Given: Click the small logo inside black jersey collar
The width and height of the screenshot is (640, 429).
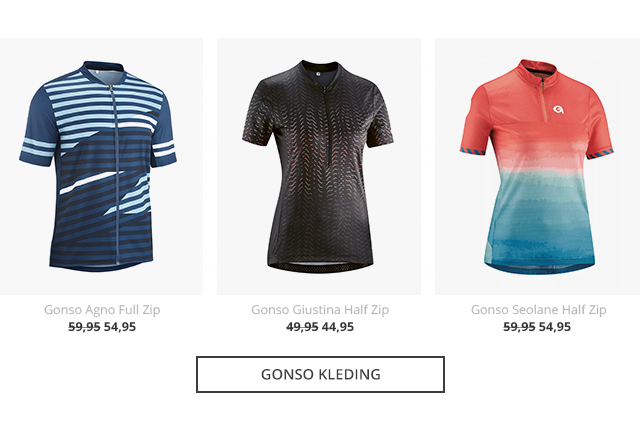Looking at the screenshot, I should [318, 74].
